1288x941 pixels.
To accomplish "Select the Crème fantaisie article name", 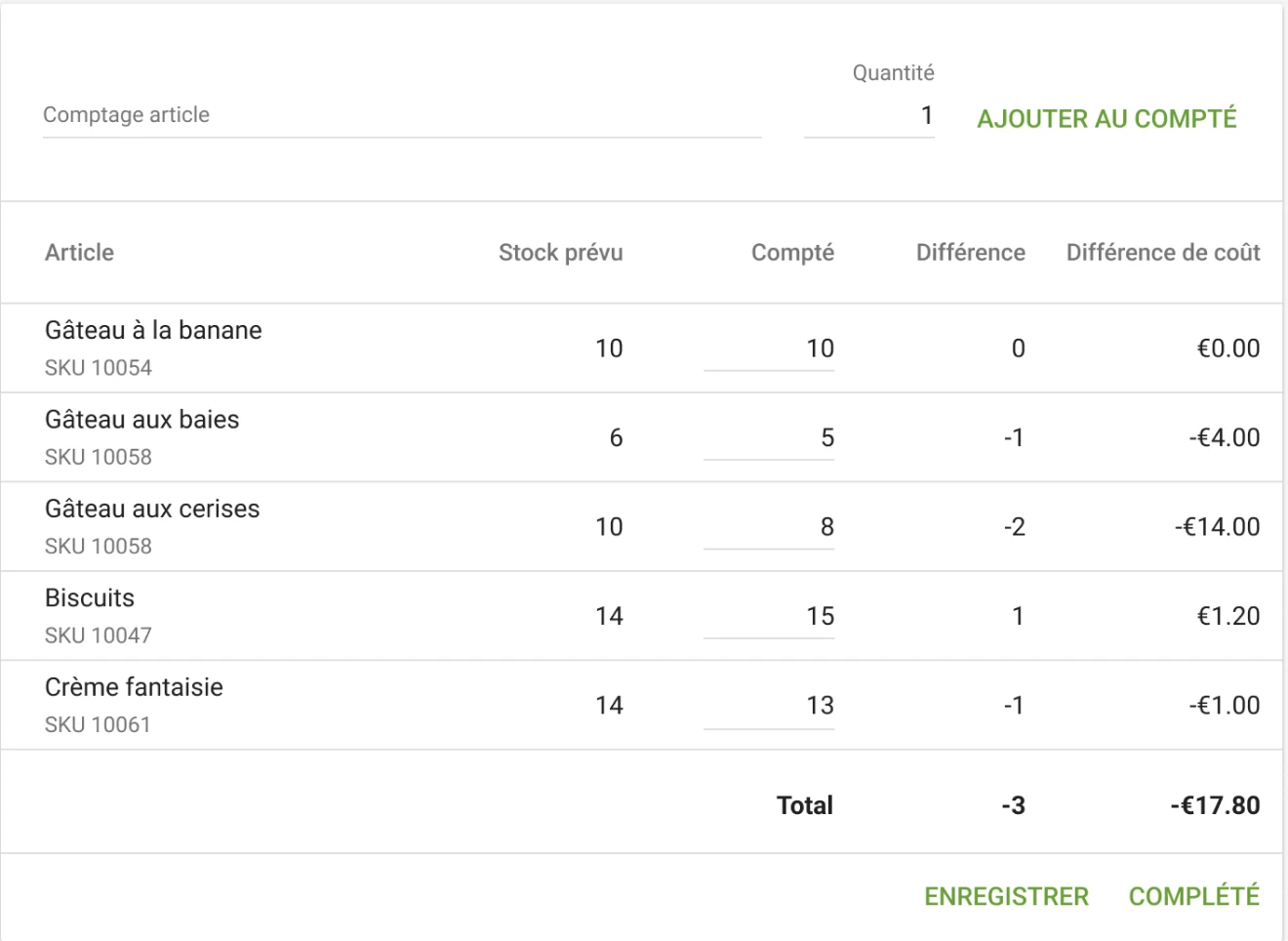I will point(134,687).
